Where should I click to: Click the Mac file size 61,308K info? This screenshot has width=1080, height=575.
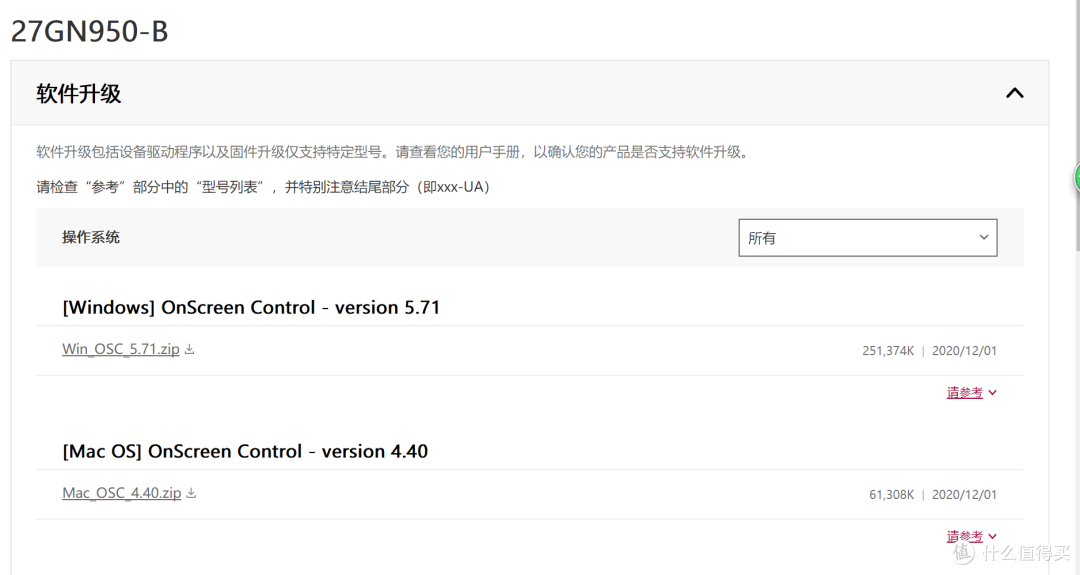click(891, 494)
